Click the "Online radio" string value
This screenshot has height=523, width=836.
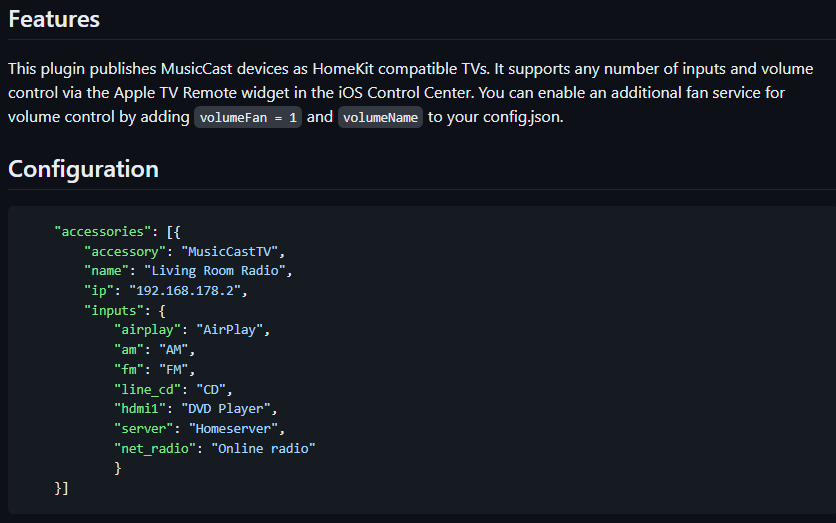point(262,448)
